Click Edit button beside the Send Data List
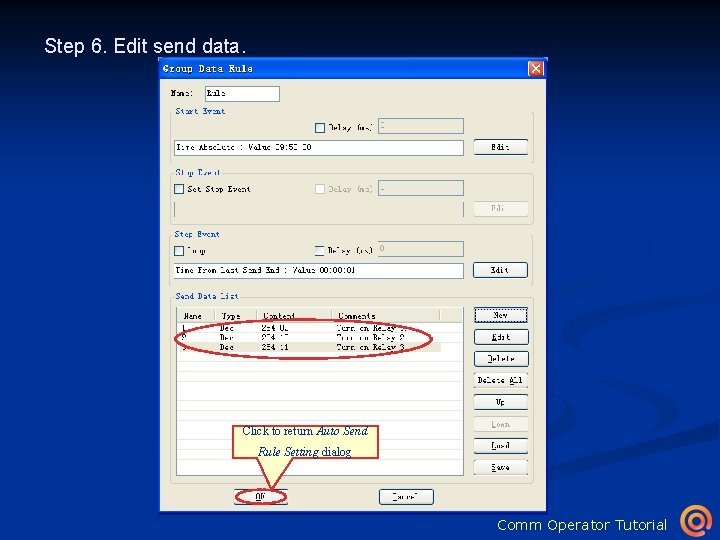 pyautogui.click(x=501, y=337)
